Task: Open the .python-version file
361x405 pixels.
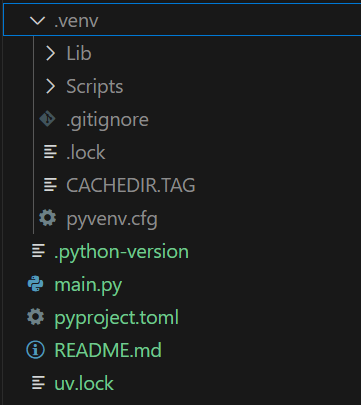Action: (122, 252)
